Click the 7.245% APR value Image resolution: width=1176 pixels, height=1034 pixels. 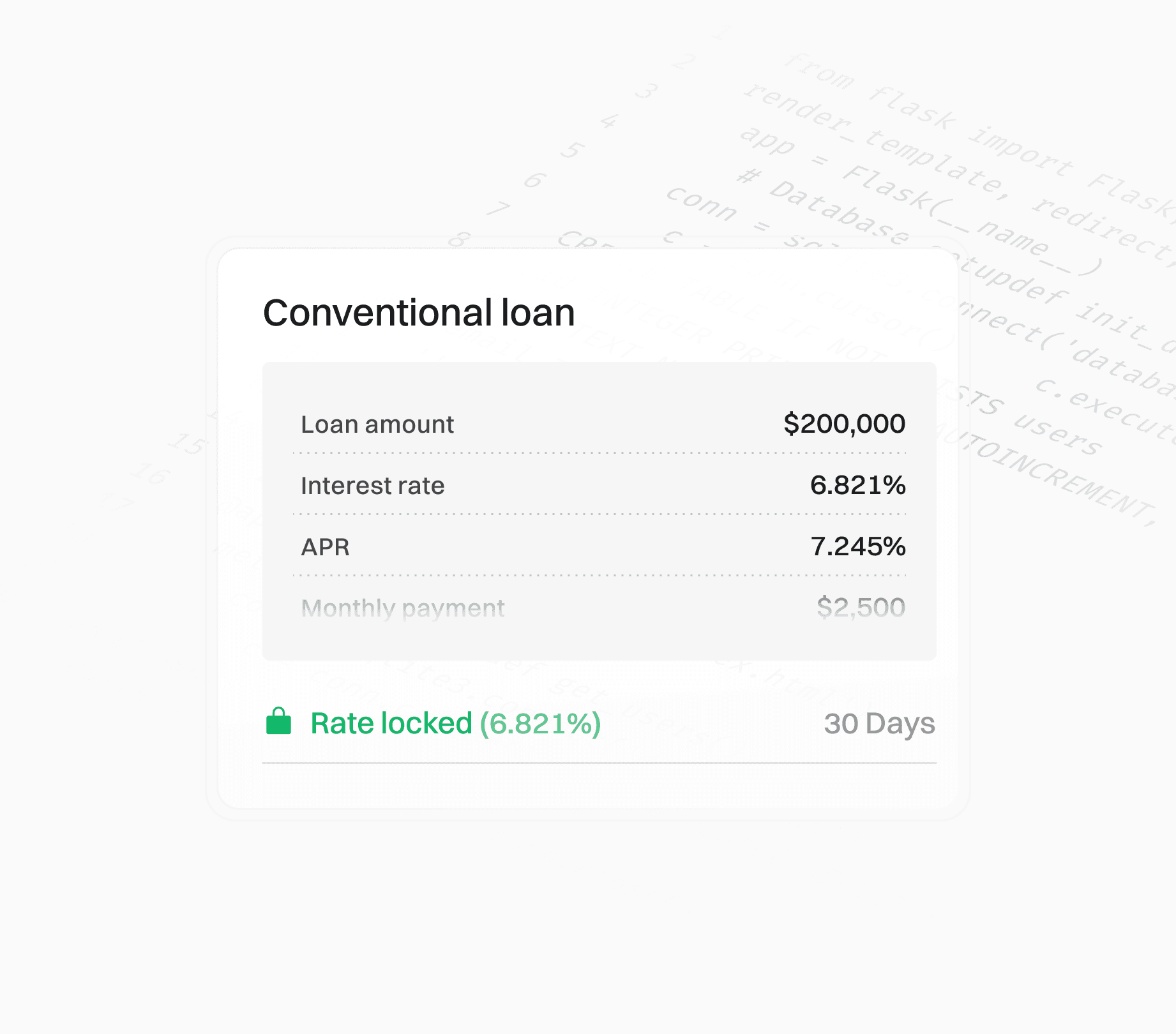click(857, 546)
